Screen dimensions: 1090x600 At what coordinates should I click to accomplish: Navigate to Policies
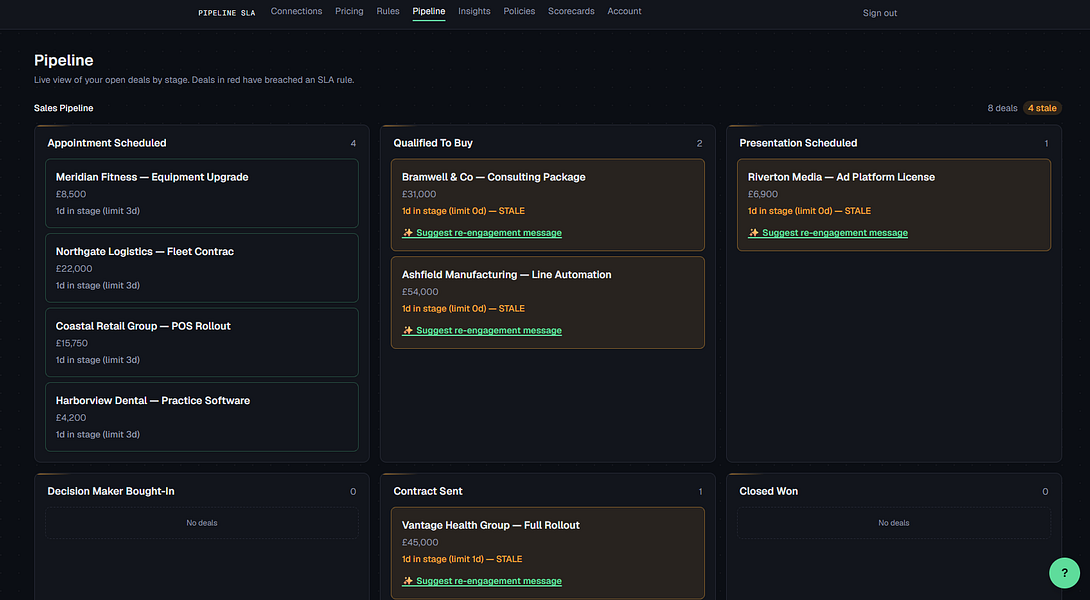click(x=519, y=11)
